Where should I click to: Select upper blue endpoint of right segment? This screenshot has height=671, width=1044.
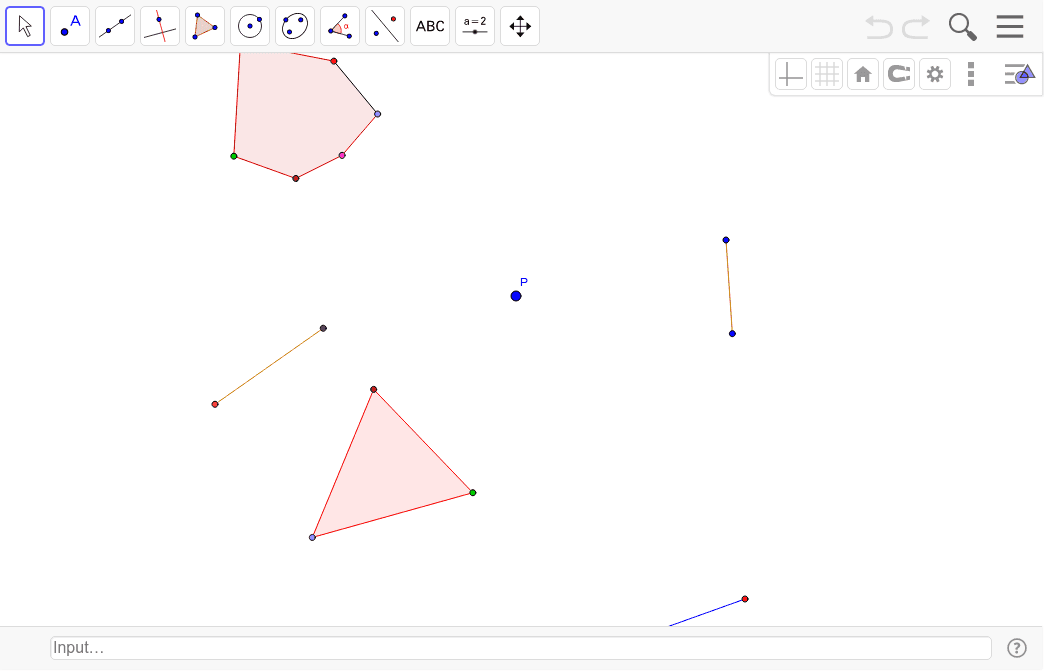(x=726, y=240)
